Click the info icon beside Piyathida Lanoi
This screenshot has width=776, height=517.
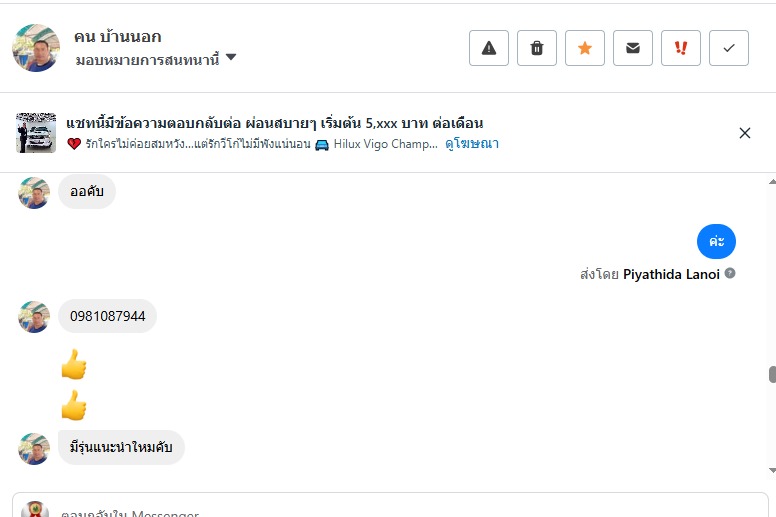(x=730, y=274)
